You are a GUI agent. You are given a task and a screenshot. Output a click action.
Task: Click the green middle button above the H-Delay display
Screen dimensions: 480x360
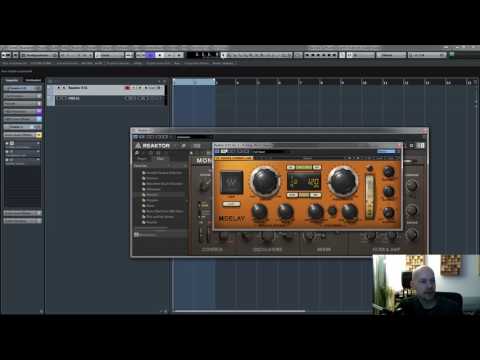[x=304, y=167]
